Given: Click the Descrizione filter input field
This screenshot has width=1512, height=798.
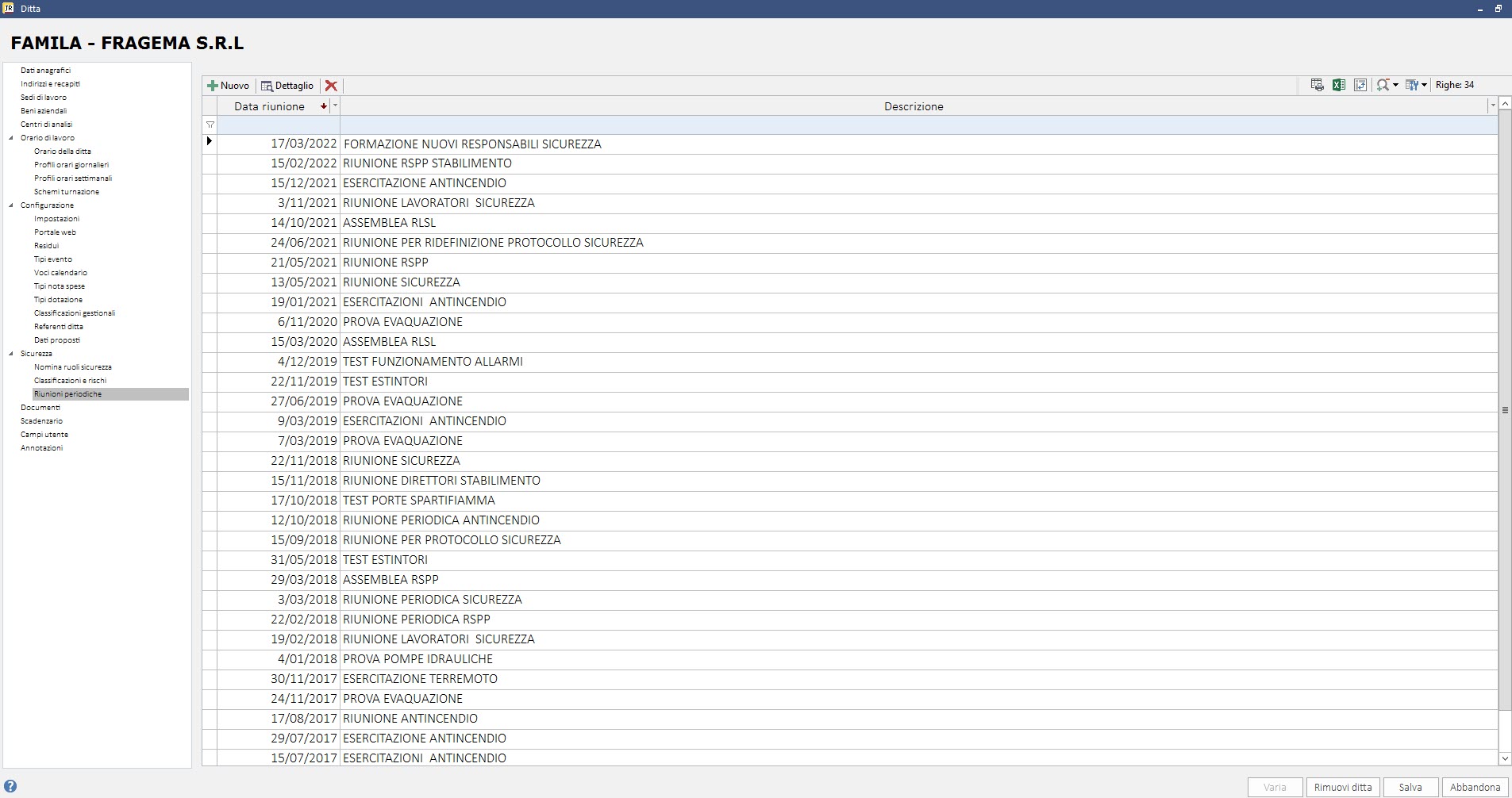Looking at the screenshot, I should [x=919, y=125].
